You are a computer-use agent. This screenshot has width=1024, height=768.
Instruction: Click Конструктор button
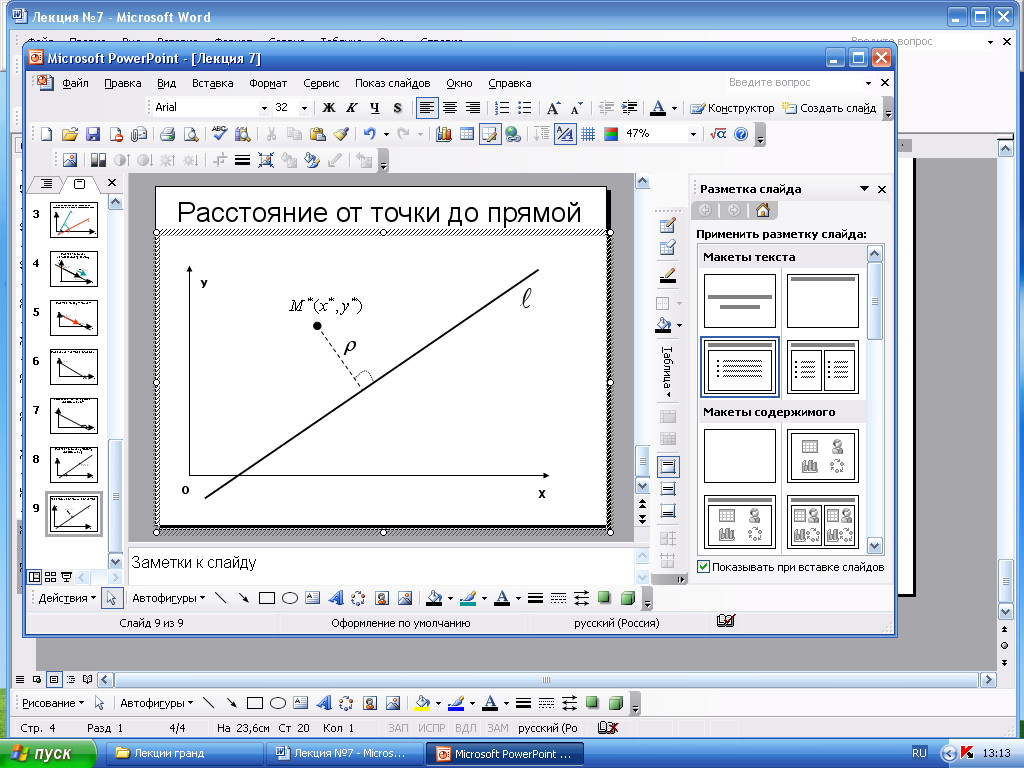(x=732, y=108)
